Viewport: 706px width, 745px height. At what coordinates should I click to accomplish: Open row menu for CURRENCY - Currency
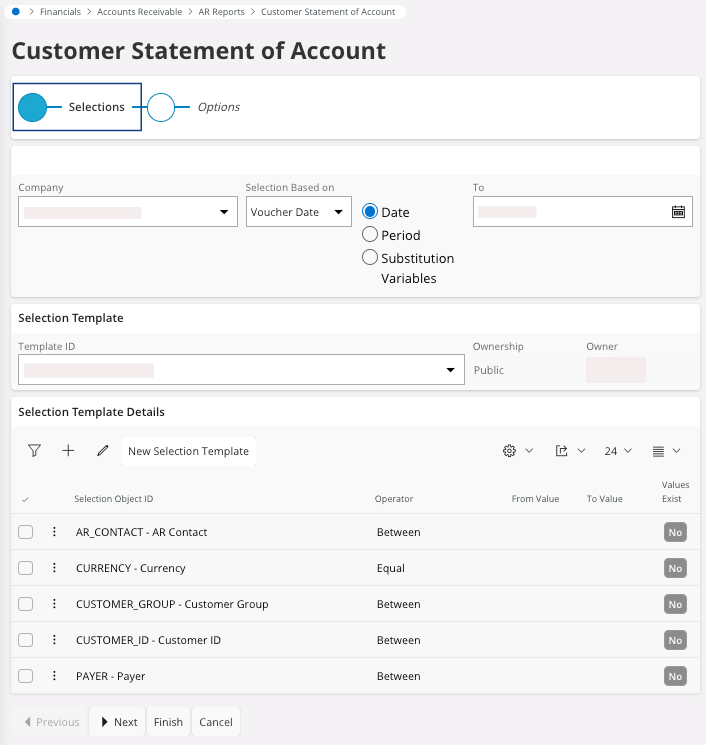pos(55,568)
